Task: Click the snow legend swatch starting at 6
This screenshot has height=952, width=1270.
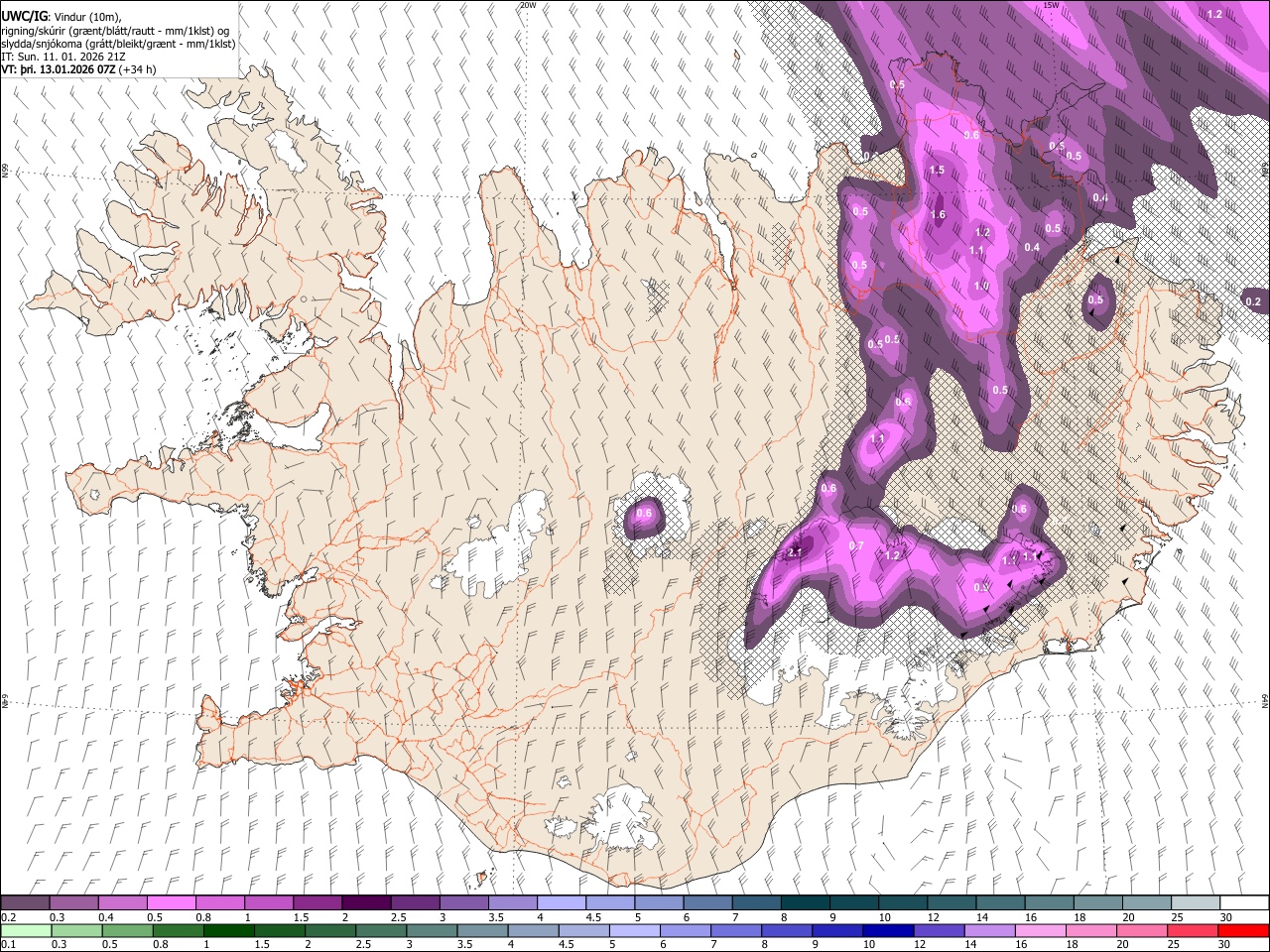Action: point(706,902)
